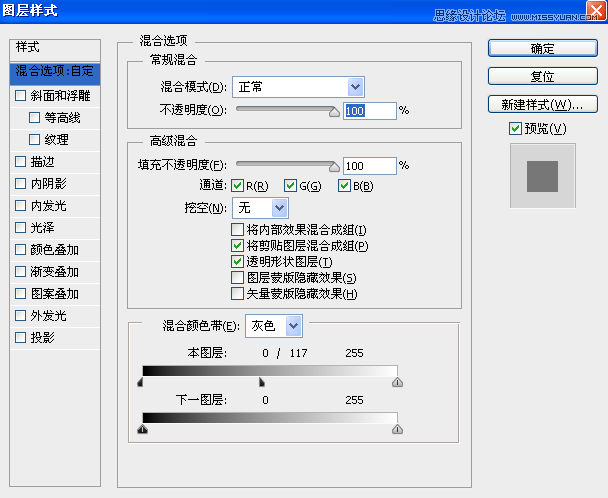Open the 描边 settings entry

(x=42, y=162)
